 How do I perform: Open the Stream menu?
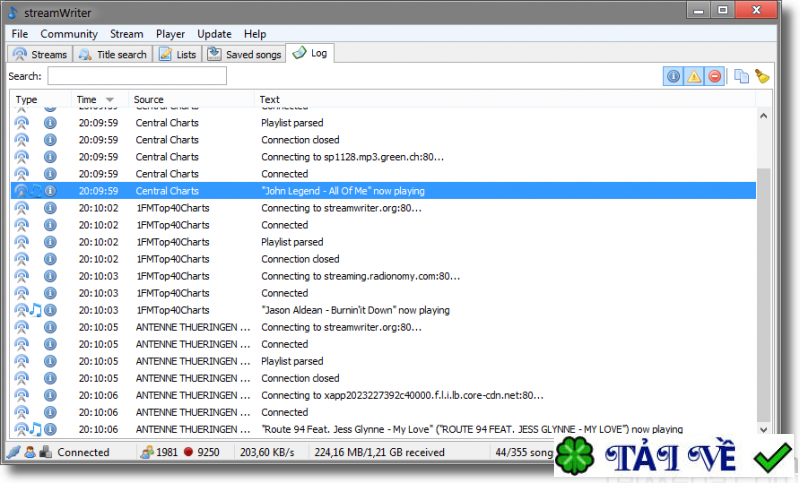click(x=127, y=34)
